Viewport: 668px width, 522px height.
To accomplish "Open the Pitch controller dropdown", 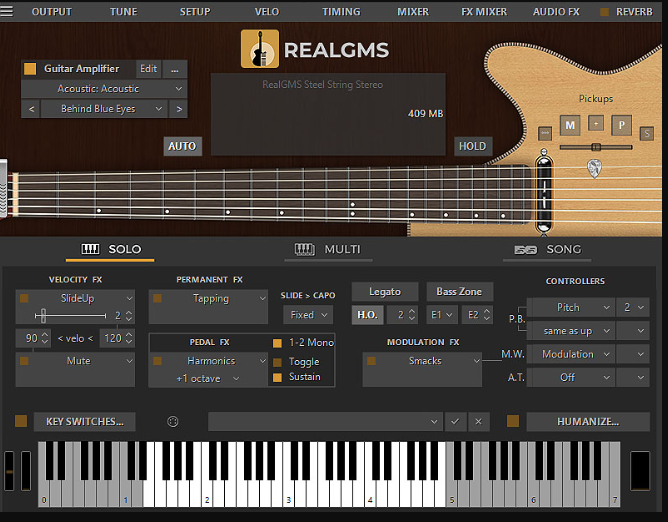I will coord(570,308).
